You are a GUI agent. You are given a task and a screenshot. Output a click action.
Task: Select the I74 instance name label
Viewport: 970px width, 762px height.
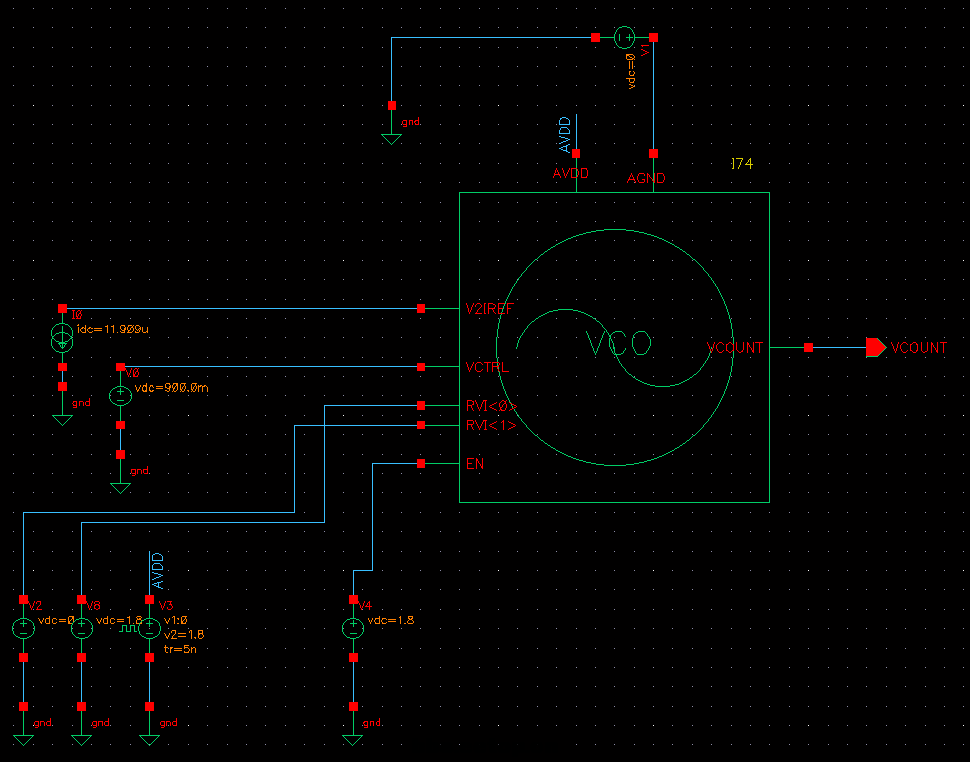(x=741, y=163)
